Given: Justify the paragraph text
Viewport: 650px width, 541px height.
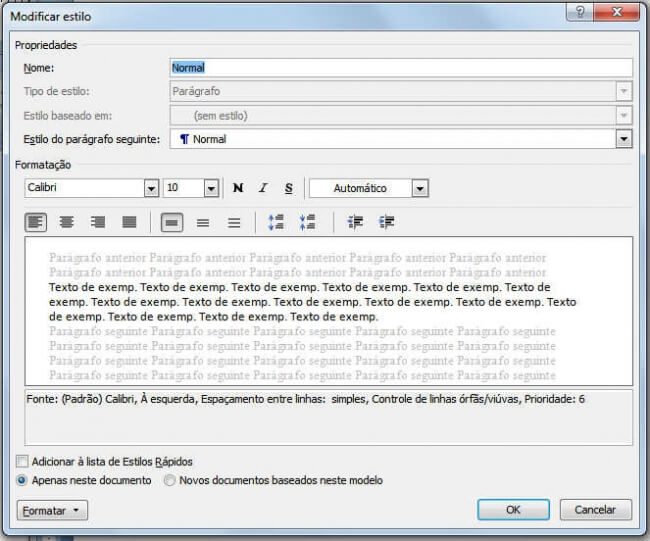Looking at the screenshot, I should pyautogui.click(x=129, y=223).
